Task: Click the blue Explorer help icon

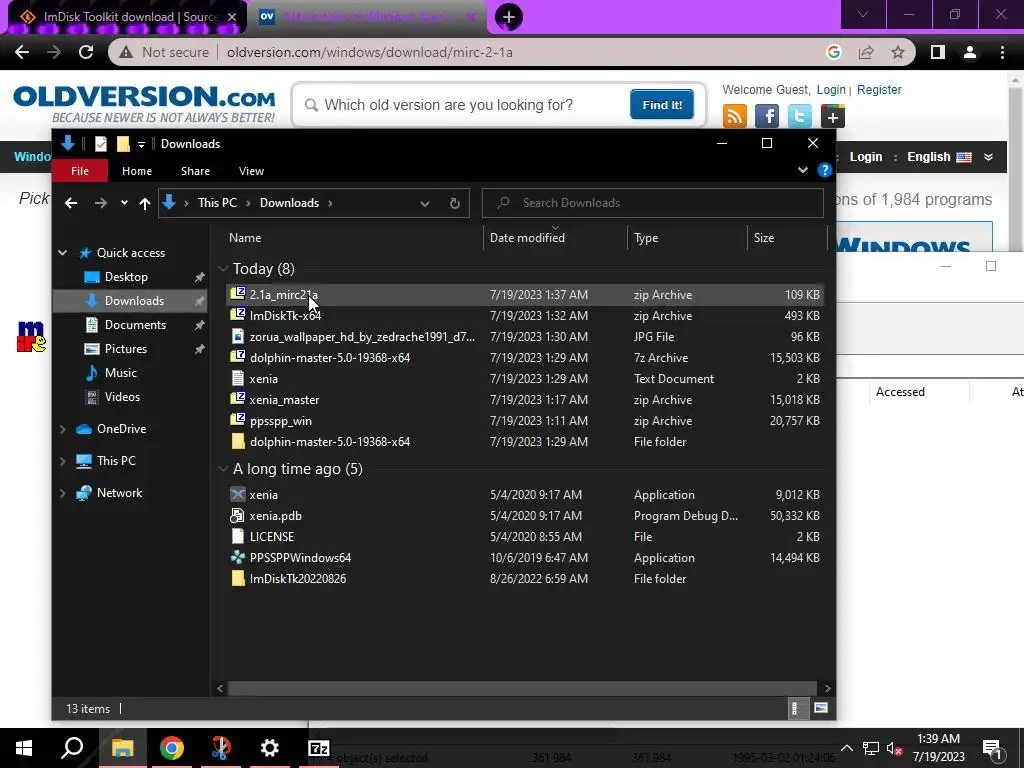Action: coord(824,170)
